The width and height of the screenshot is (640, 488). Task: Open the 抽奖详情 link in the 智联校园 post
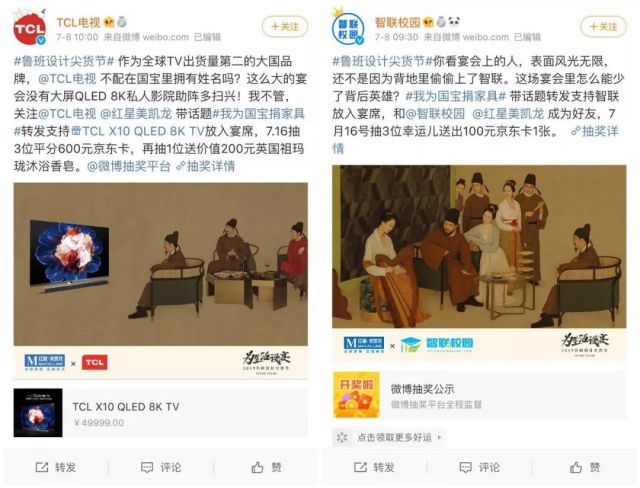[x=595, y=131]
